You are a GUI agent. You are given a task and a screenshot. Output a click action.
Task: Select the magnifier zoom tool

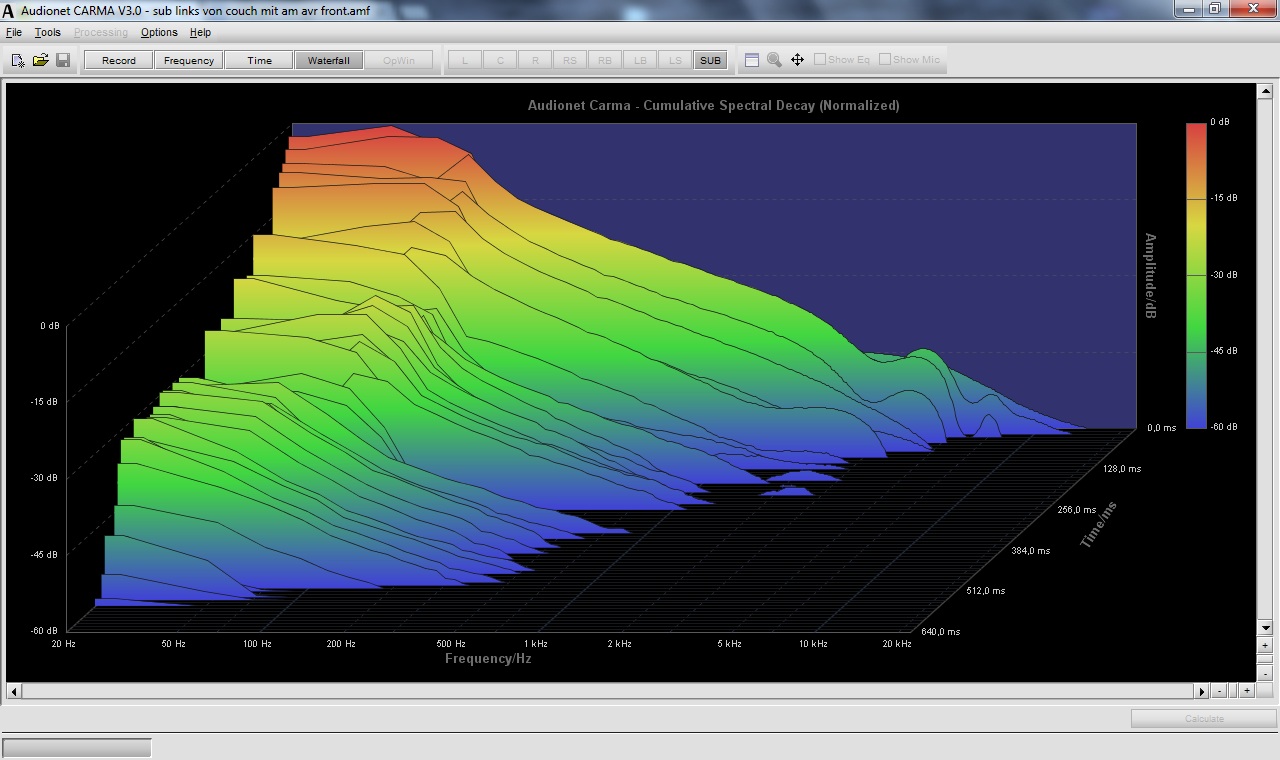click(x=774, y=60)
